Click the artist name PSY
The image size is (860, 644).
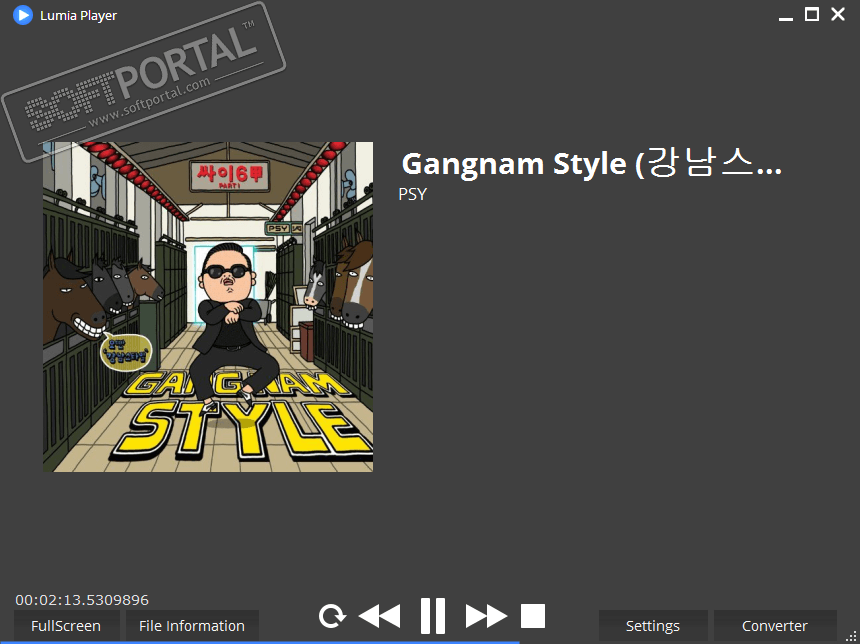[x=412, y=194]
